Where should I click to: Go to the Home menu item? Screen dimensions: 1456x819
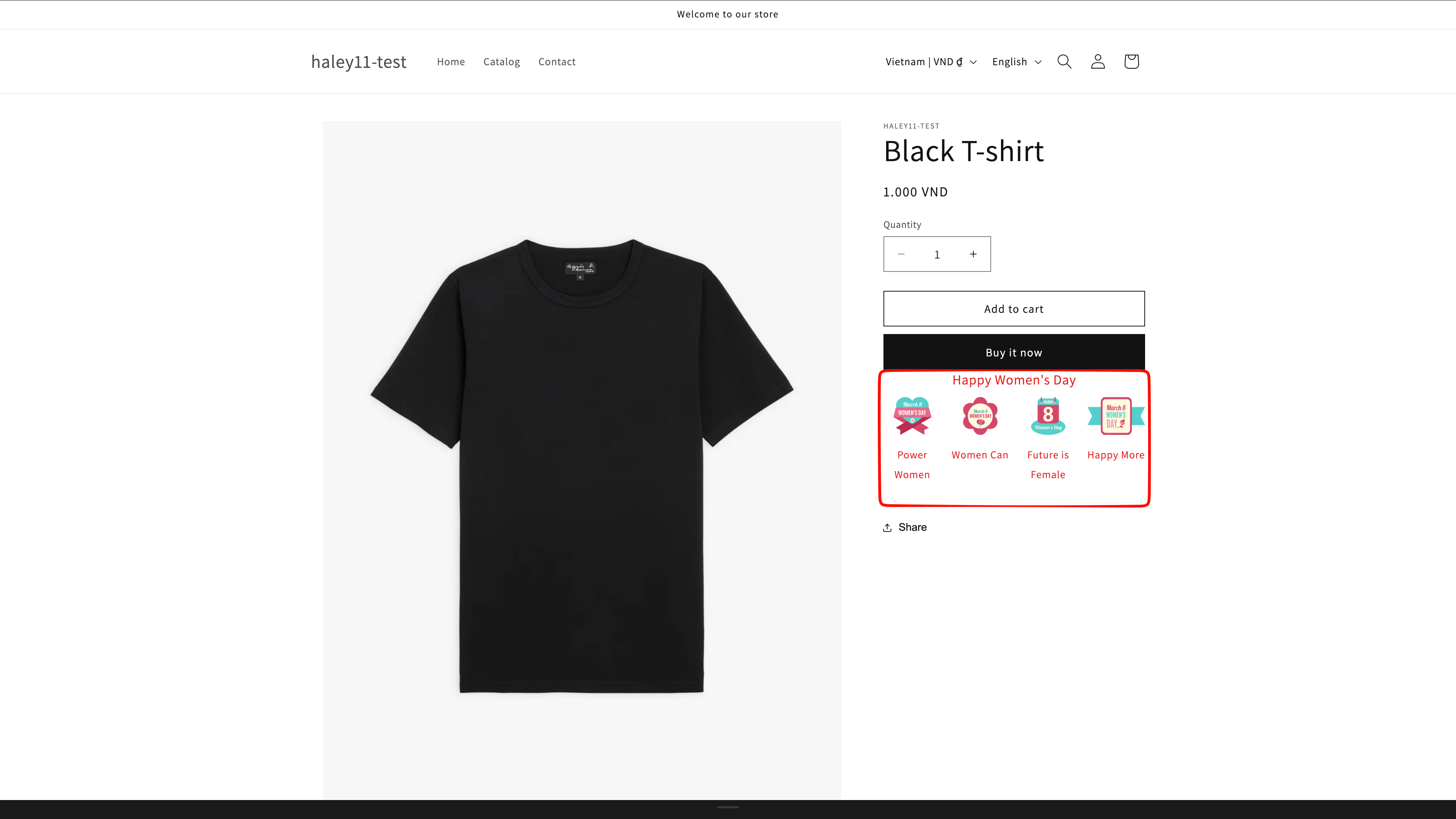451,61
